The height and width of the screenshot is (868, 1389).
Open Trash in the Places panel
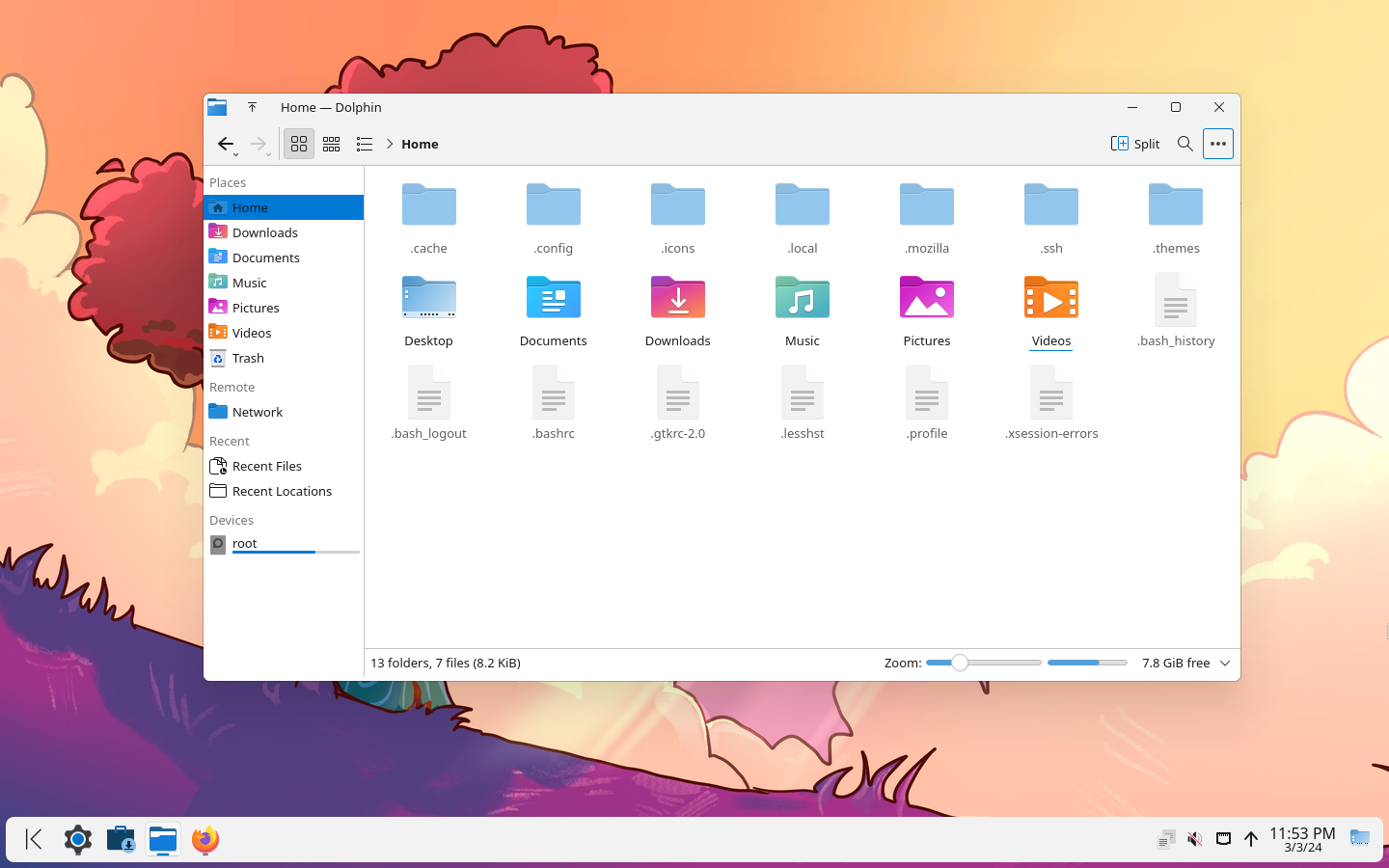click(x=284, y=358)
